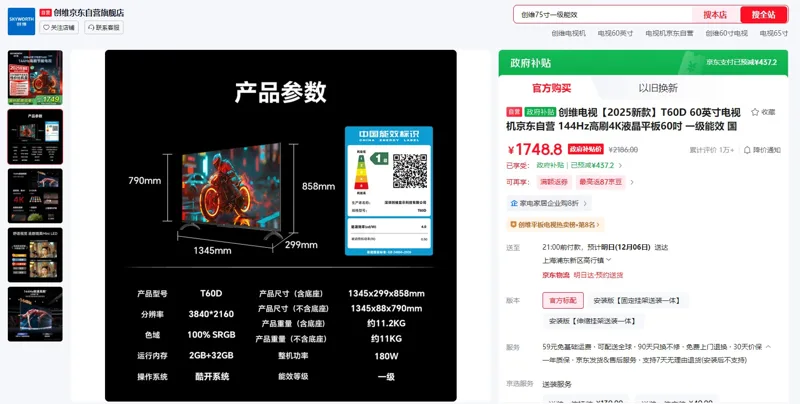
Task: Click the 最高返87京豆 tag
Action: coord(601,182)
